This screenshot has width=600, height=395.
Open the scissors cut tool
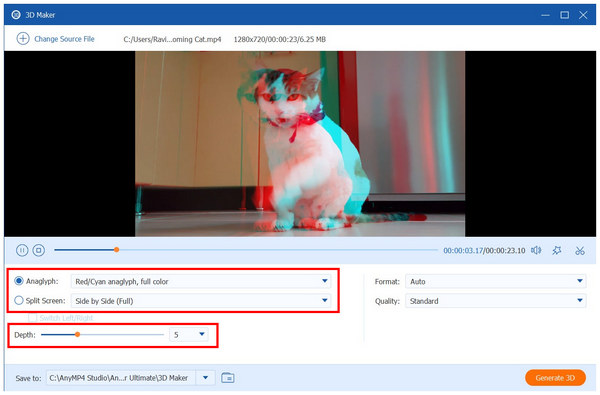click(x=580, y=250)
